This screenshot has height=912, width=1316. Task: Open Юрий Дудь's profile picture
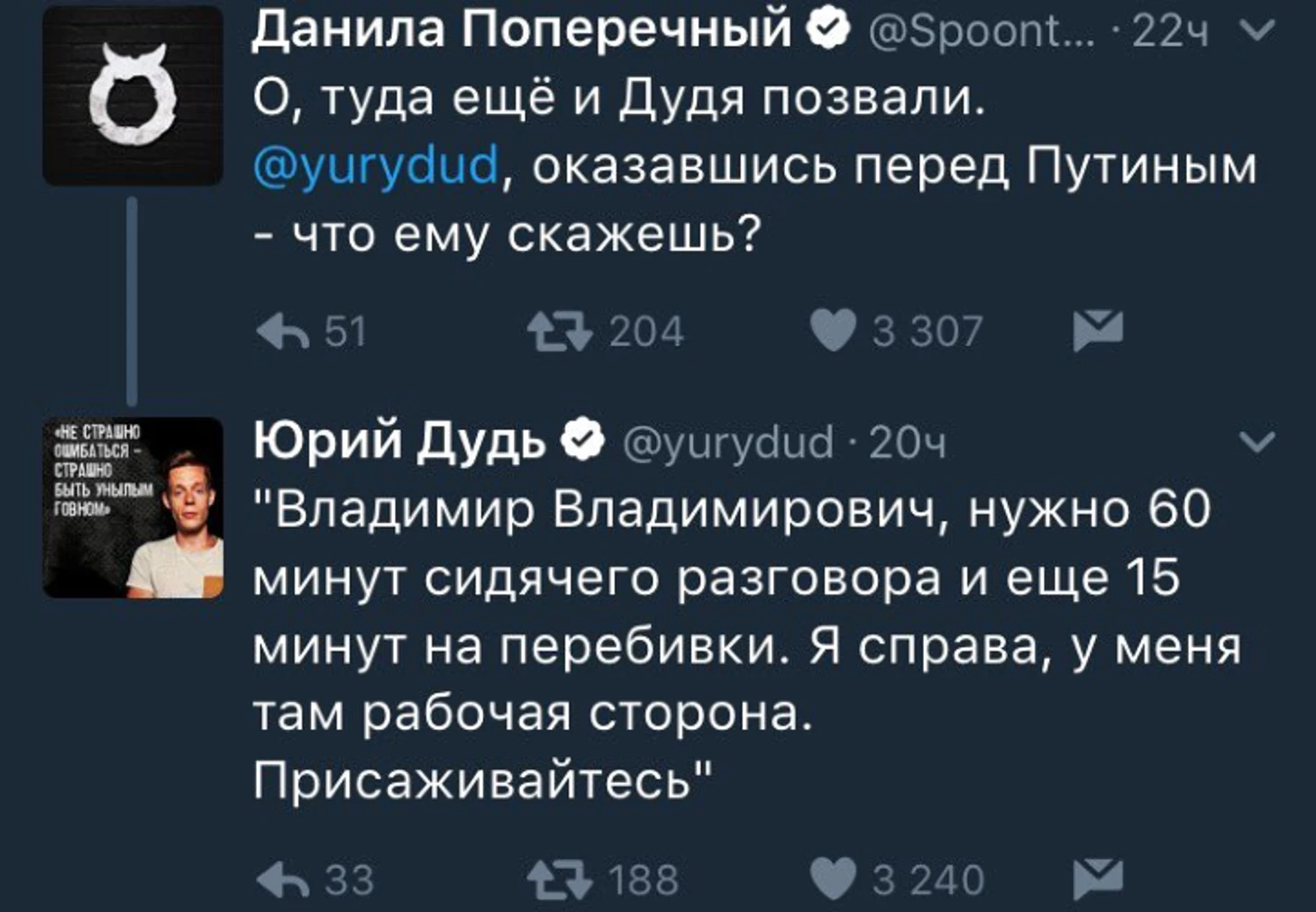pos(133,506)
